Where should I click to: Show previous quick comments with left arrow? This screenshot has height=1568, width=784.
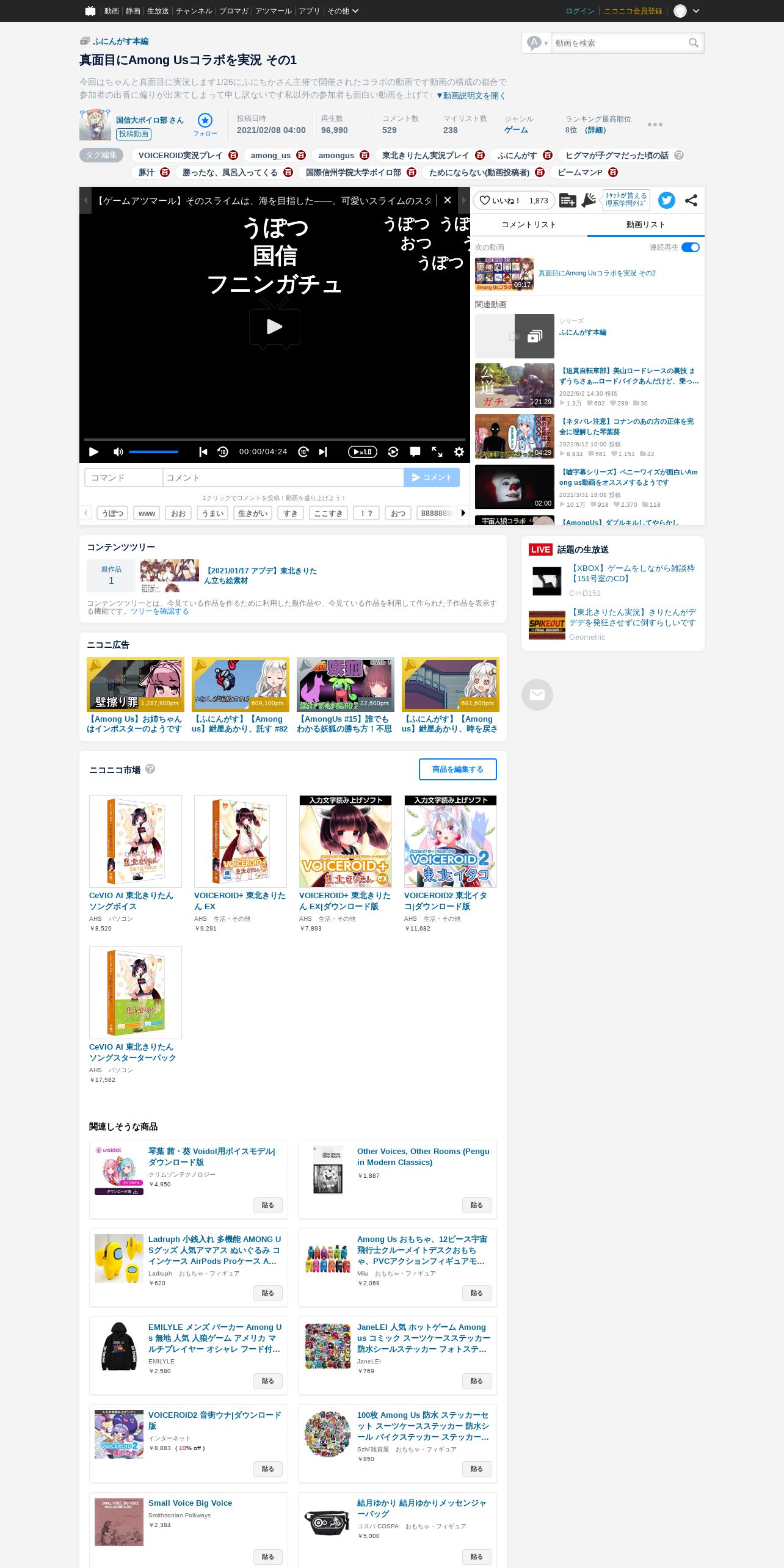coord(85,513)
